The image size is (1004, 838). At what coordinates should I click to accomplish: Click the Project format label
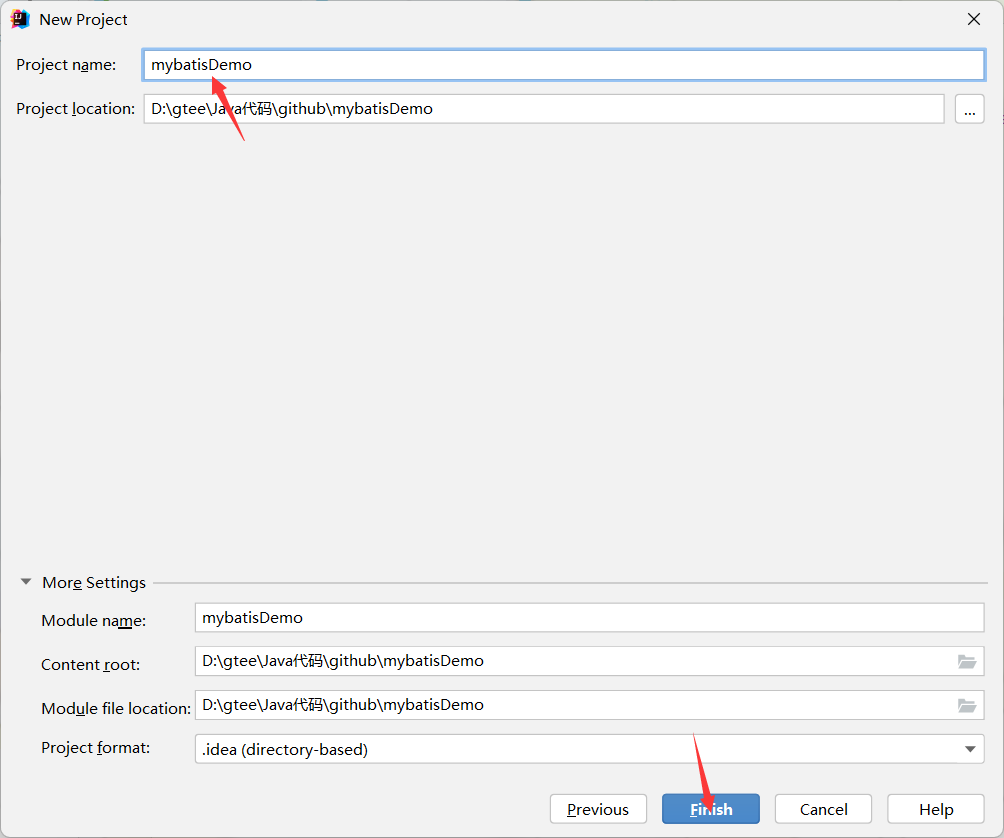(95, 748)
